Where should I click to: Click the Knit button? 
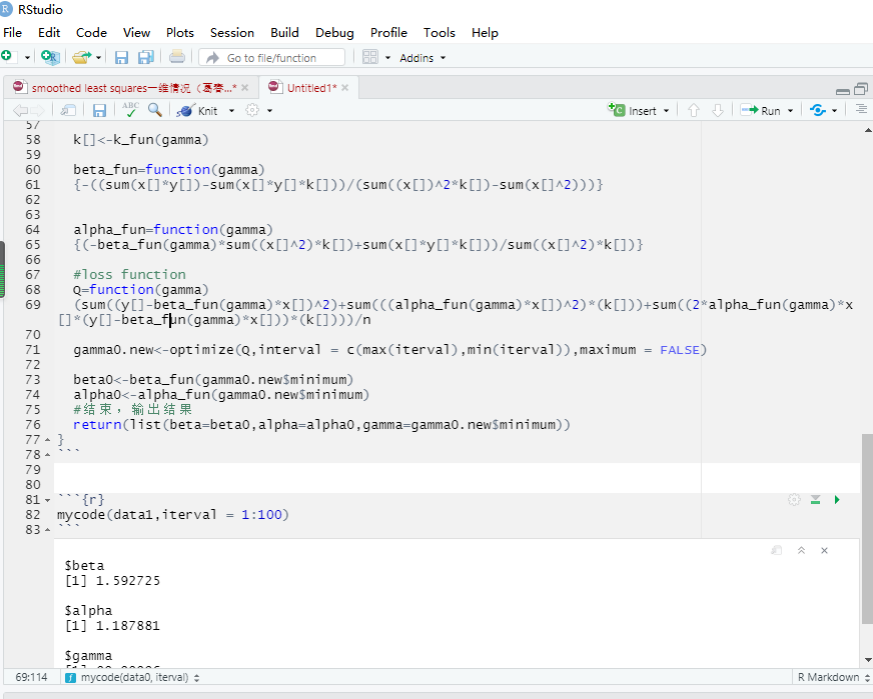[x=198, y=110]
